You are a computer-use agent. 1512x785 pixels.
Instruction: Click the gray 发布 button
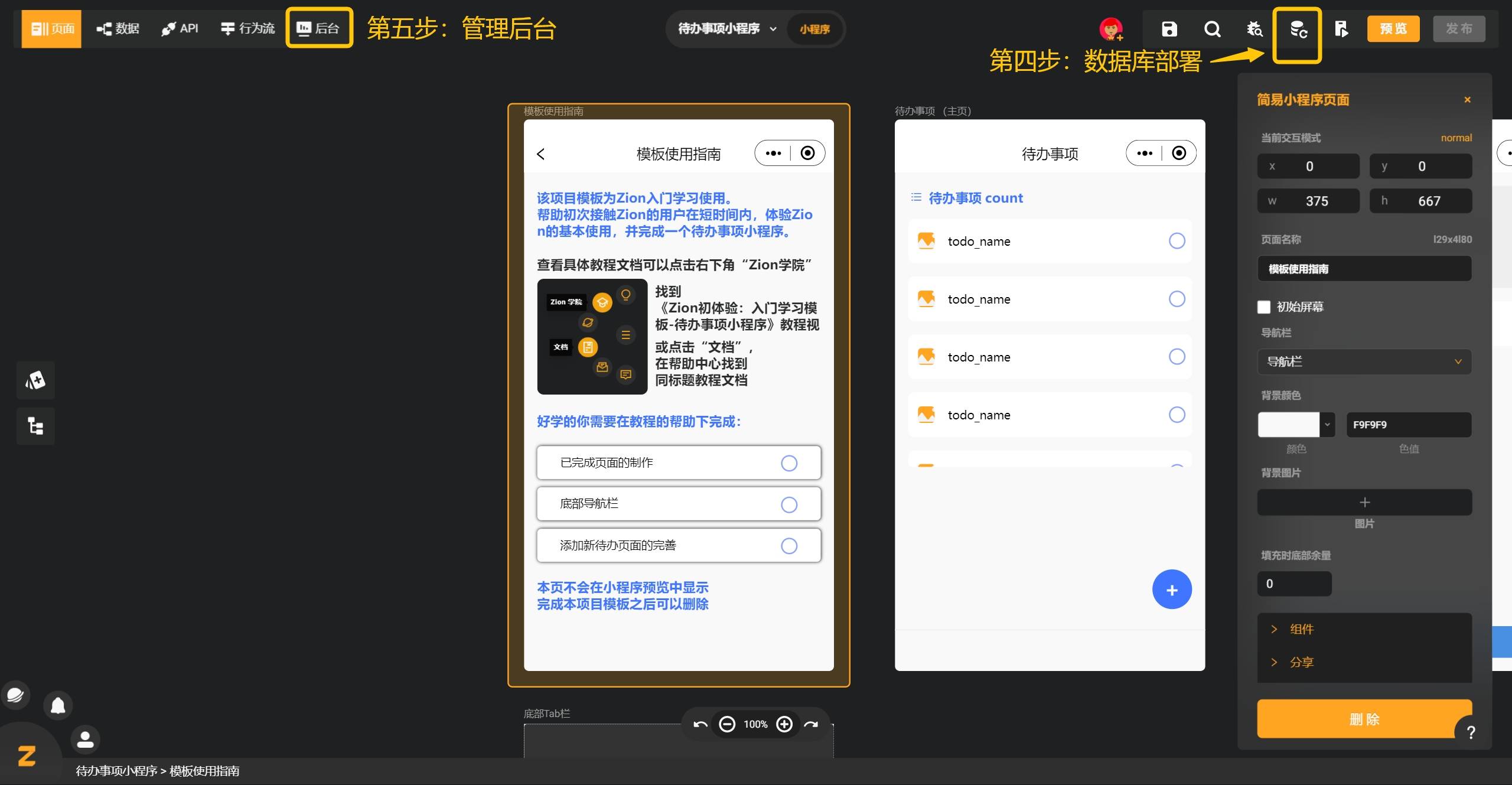point(1459,28)
